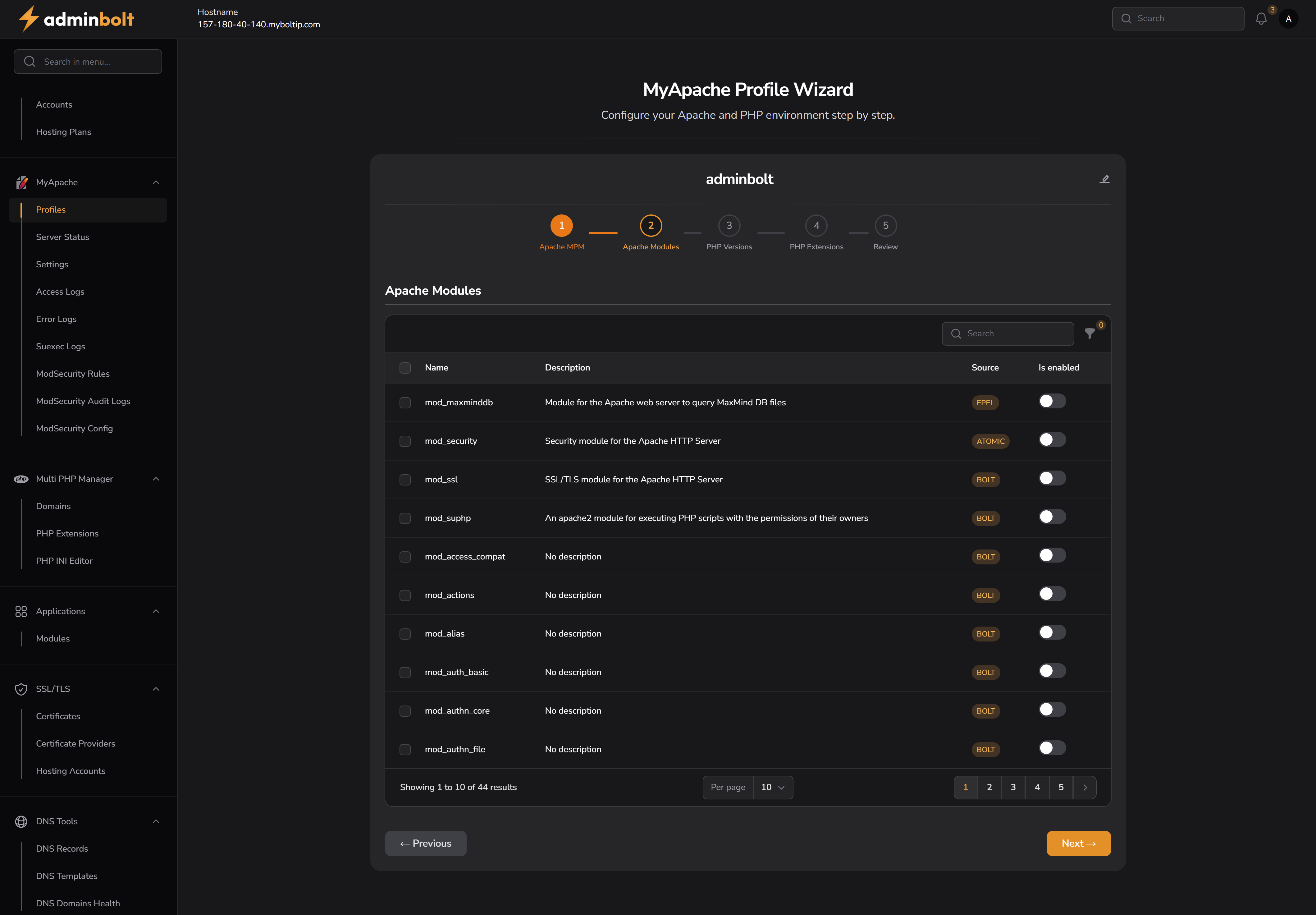
Task: Open the modules table filter icon
Action: (1090, 334)
